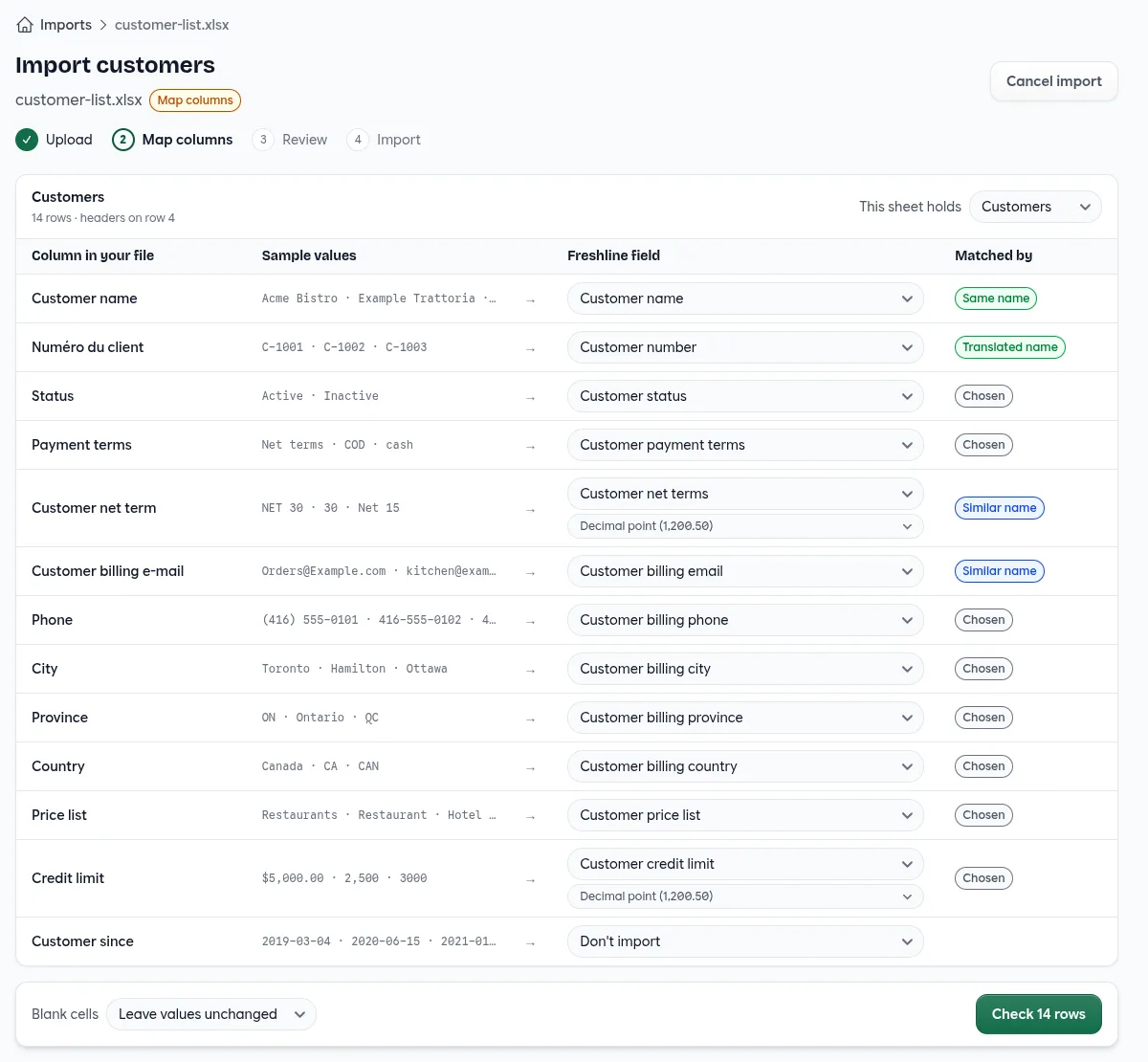Go to the Import step
The height and width of the screenshot is (1062, 1148).
384,140
